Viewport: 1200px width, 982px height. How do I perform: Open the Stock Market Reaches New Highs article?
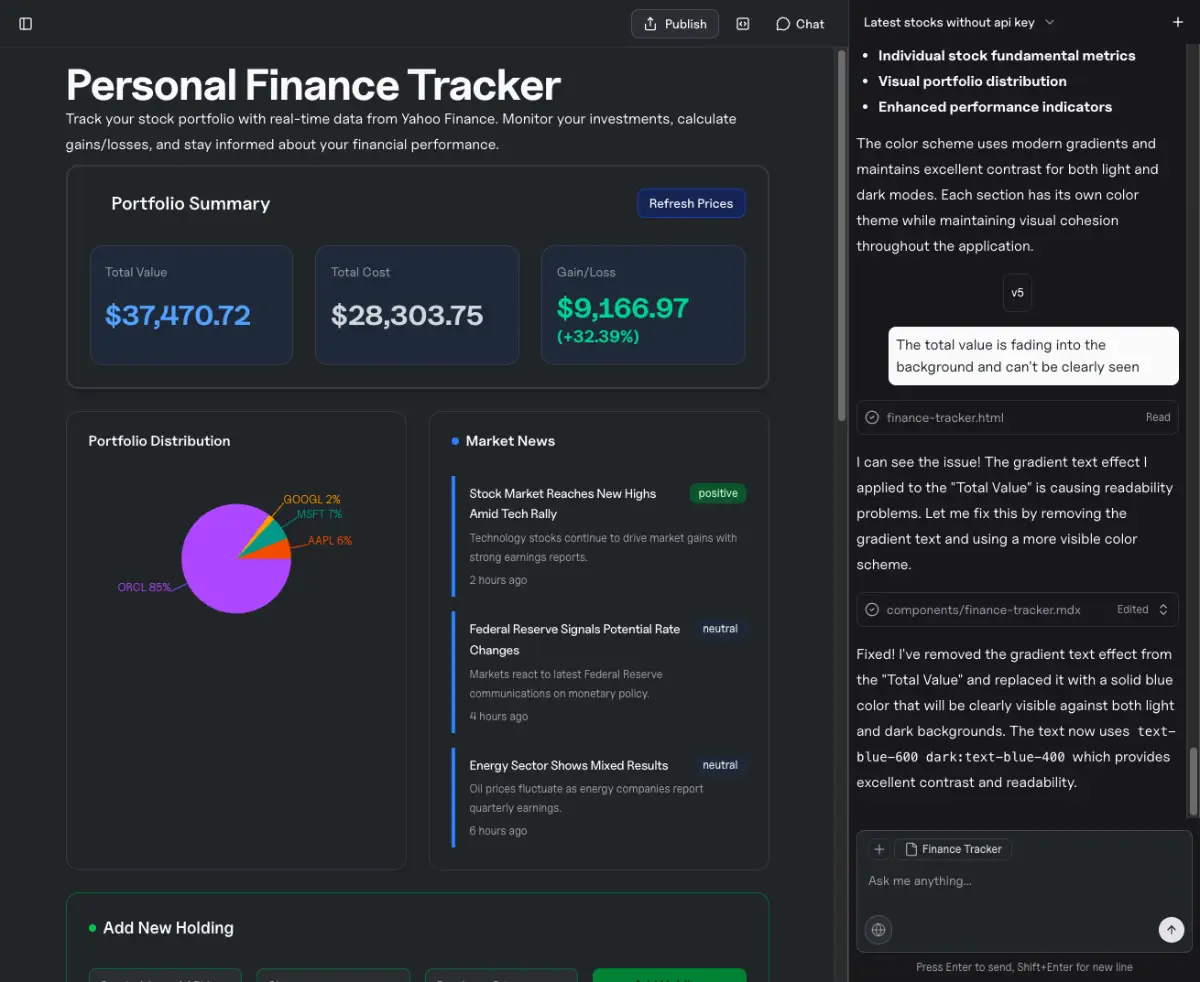coord(562,503)
